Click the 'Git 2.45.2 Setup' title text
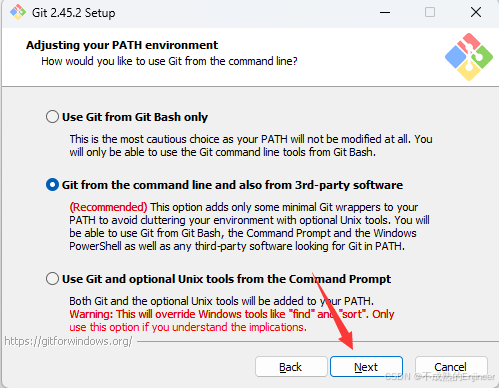The height and width of the screenshot is (388, 499). coord(74,13)
